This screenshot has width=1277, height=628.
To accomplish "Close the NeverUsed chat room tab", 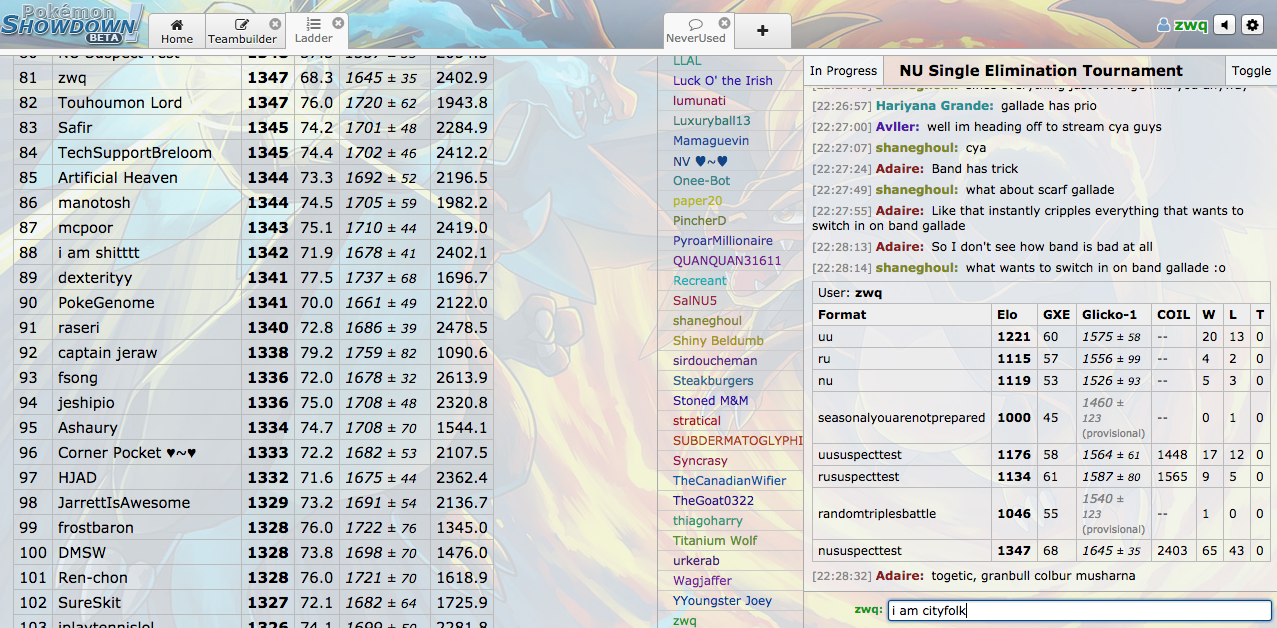I will 724,23.
